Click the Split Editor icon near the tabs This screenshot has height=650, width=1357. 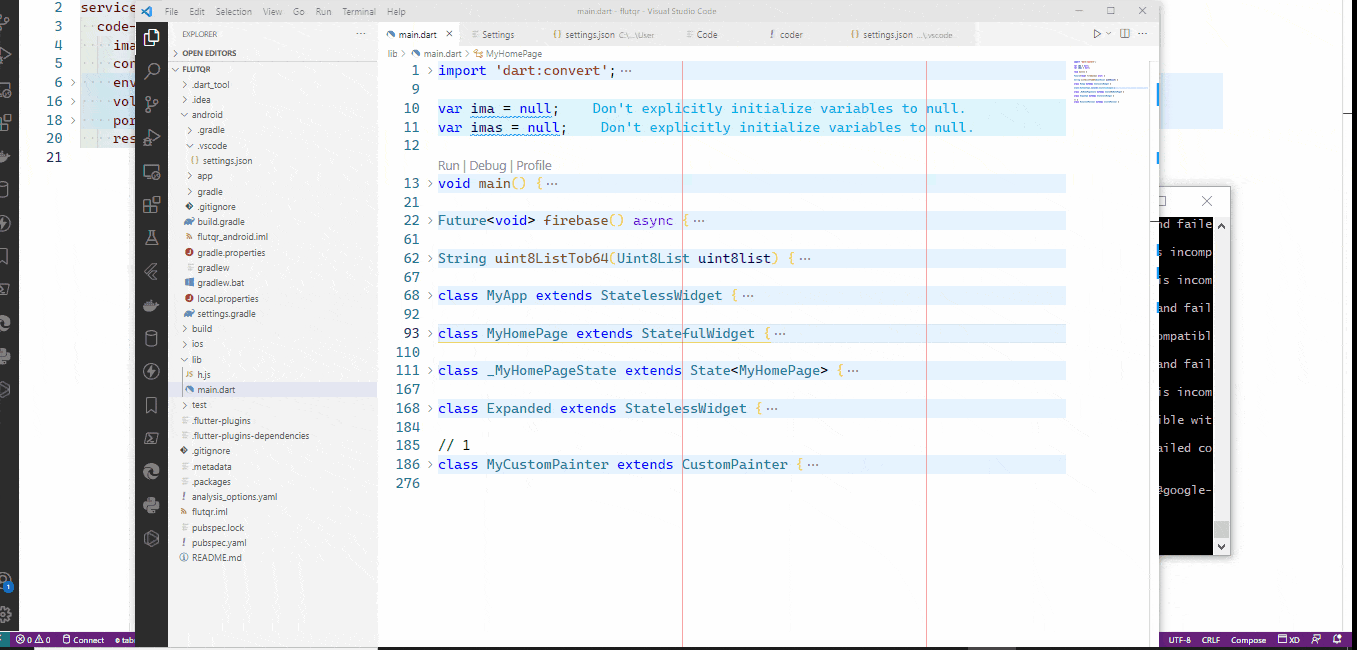click(x=1125, y=33)
